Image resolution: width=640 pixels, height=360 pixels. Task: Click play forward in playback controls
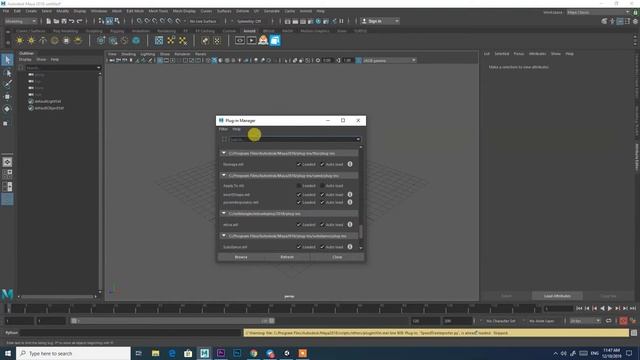(x=610, y=309)
